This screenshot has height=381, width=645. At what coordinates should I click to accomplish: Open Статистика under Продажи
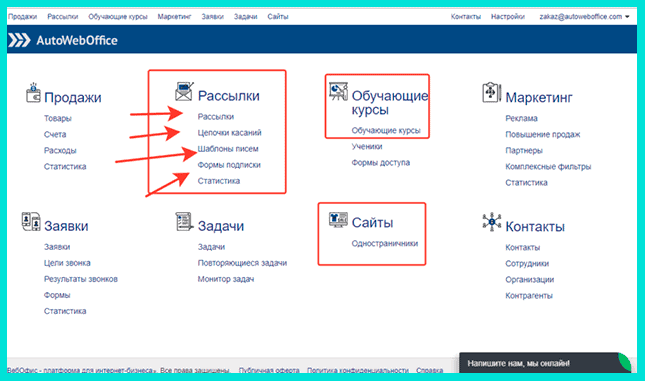pos(65,167)
